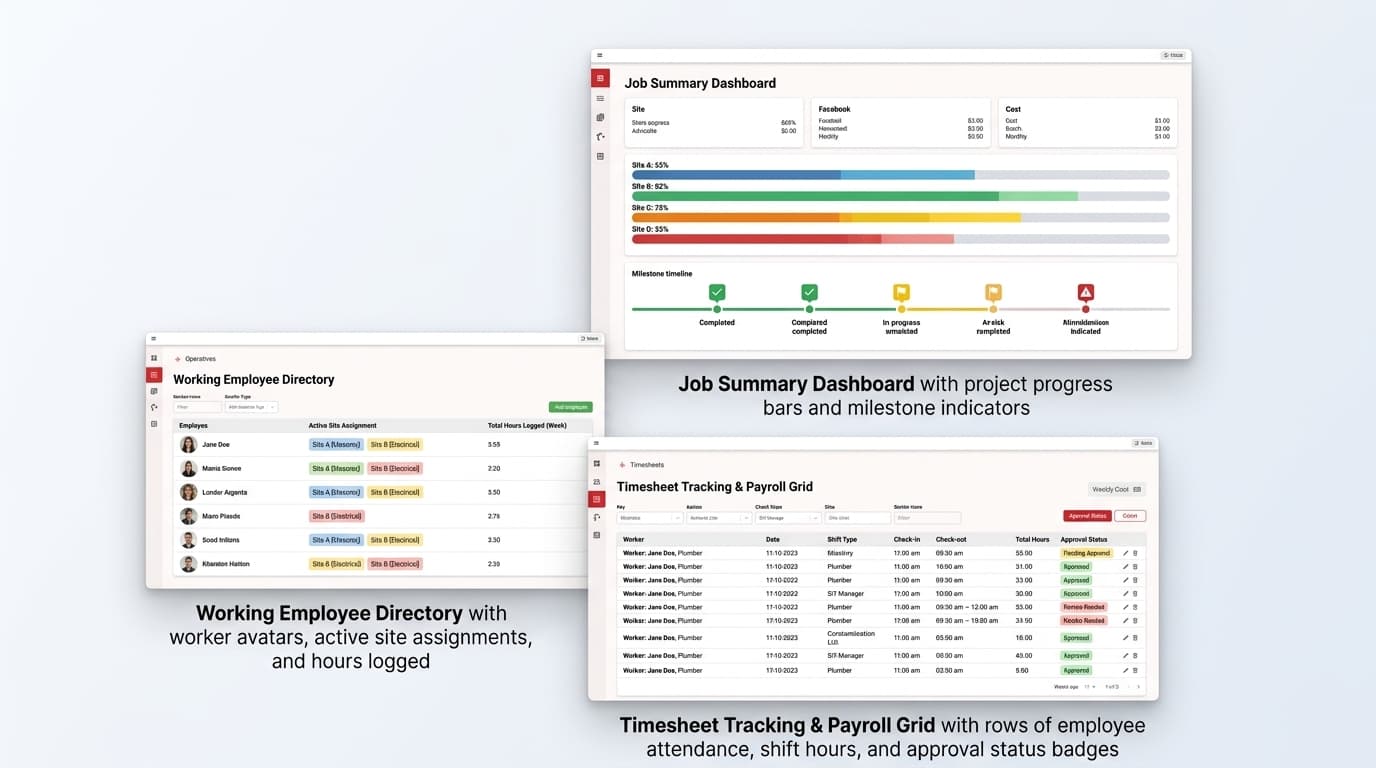Delete timesheet row with 33.00 total hours
Image resolution: width=1376 pixels, height=768 pixels.
(x=1135, y=580)
